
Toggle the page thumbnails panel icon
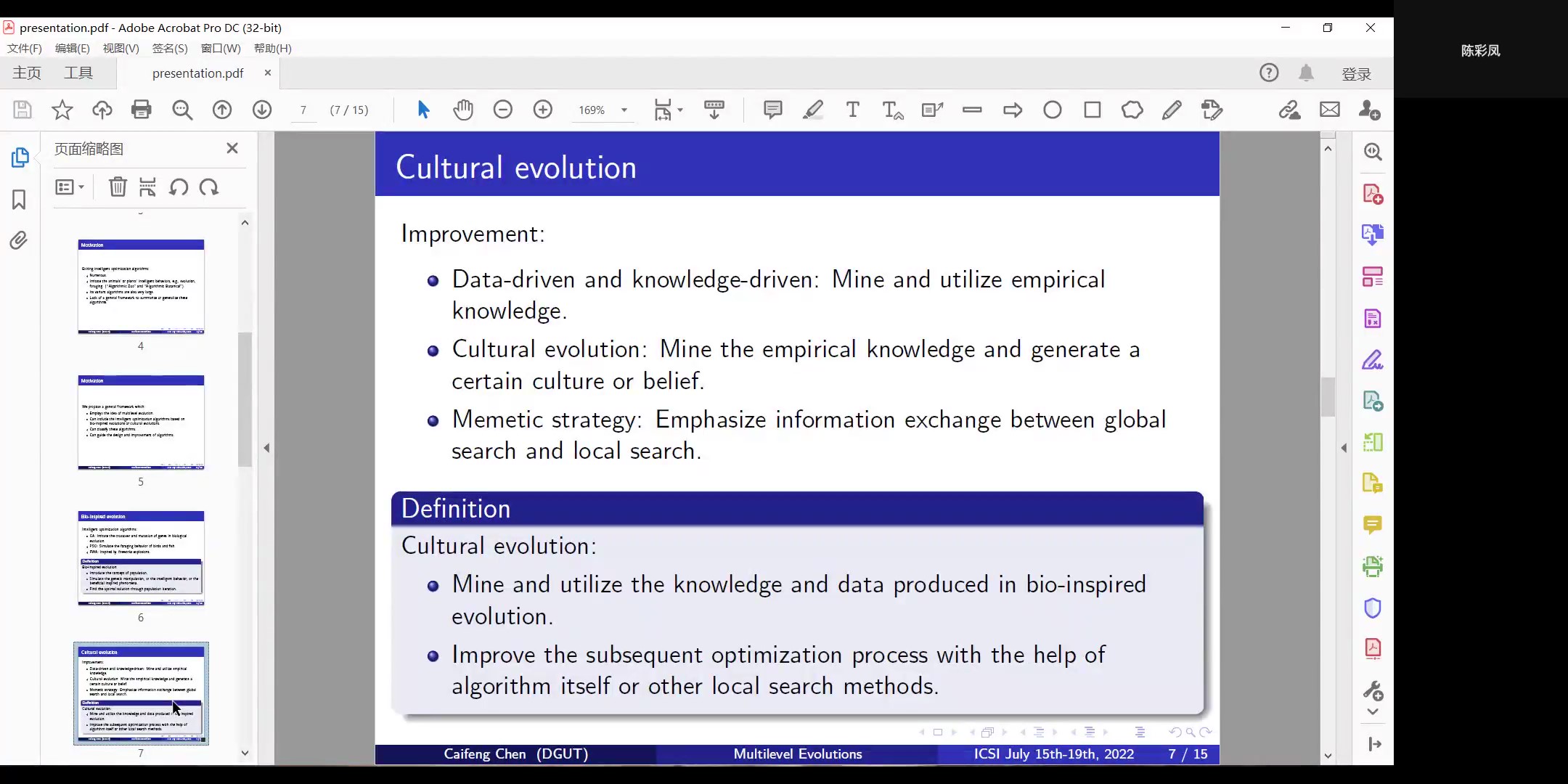point(20,158)
